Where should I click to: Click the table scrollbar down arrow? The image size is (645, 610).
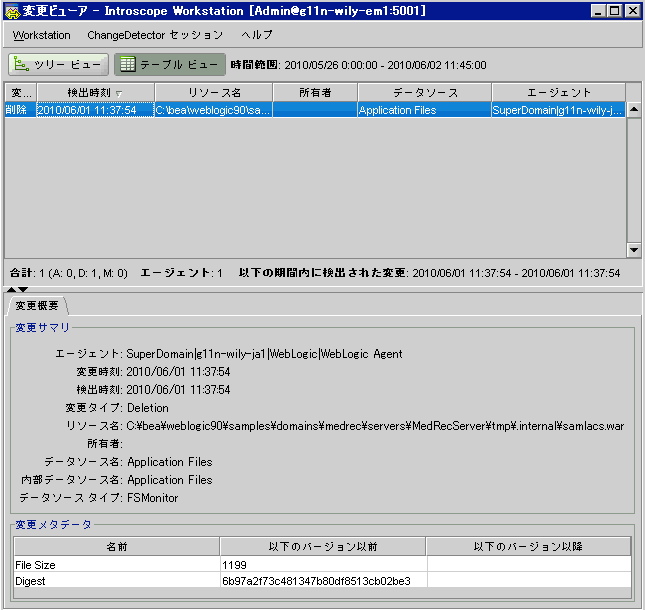coord(634,250)
